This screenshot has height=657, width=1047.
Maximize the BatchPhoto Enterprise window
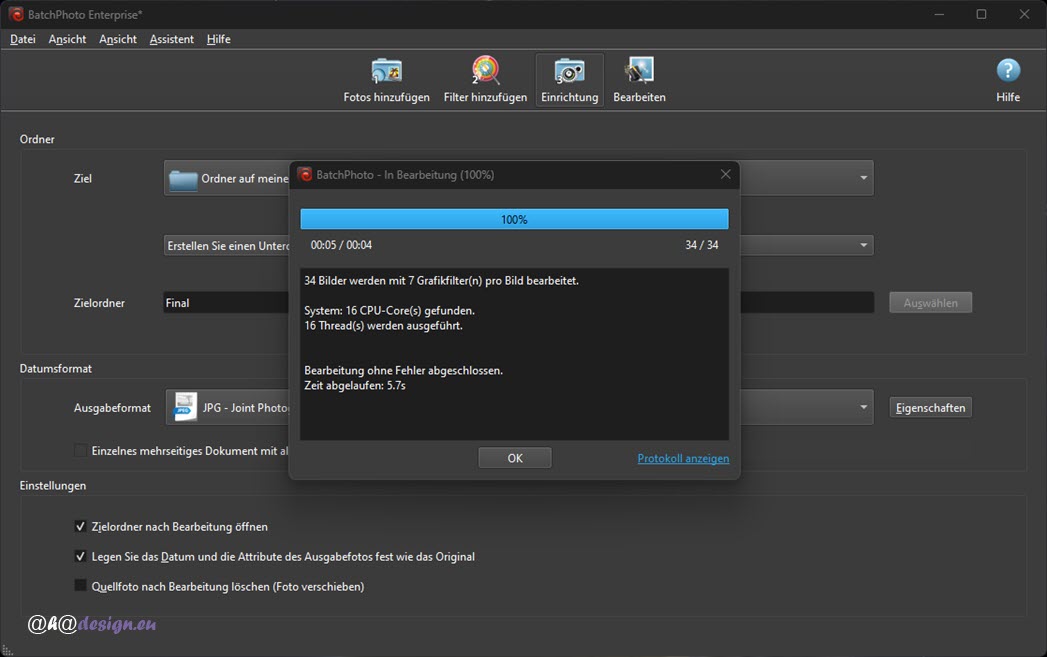tap(981, 14)
